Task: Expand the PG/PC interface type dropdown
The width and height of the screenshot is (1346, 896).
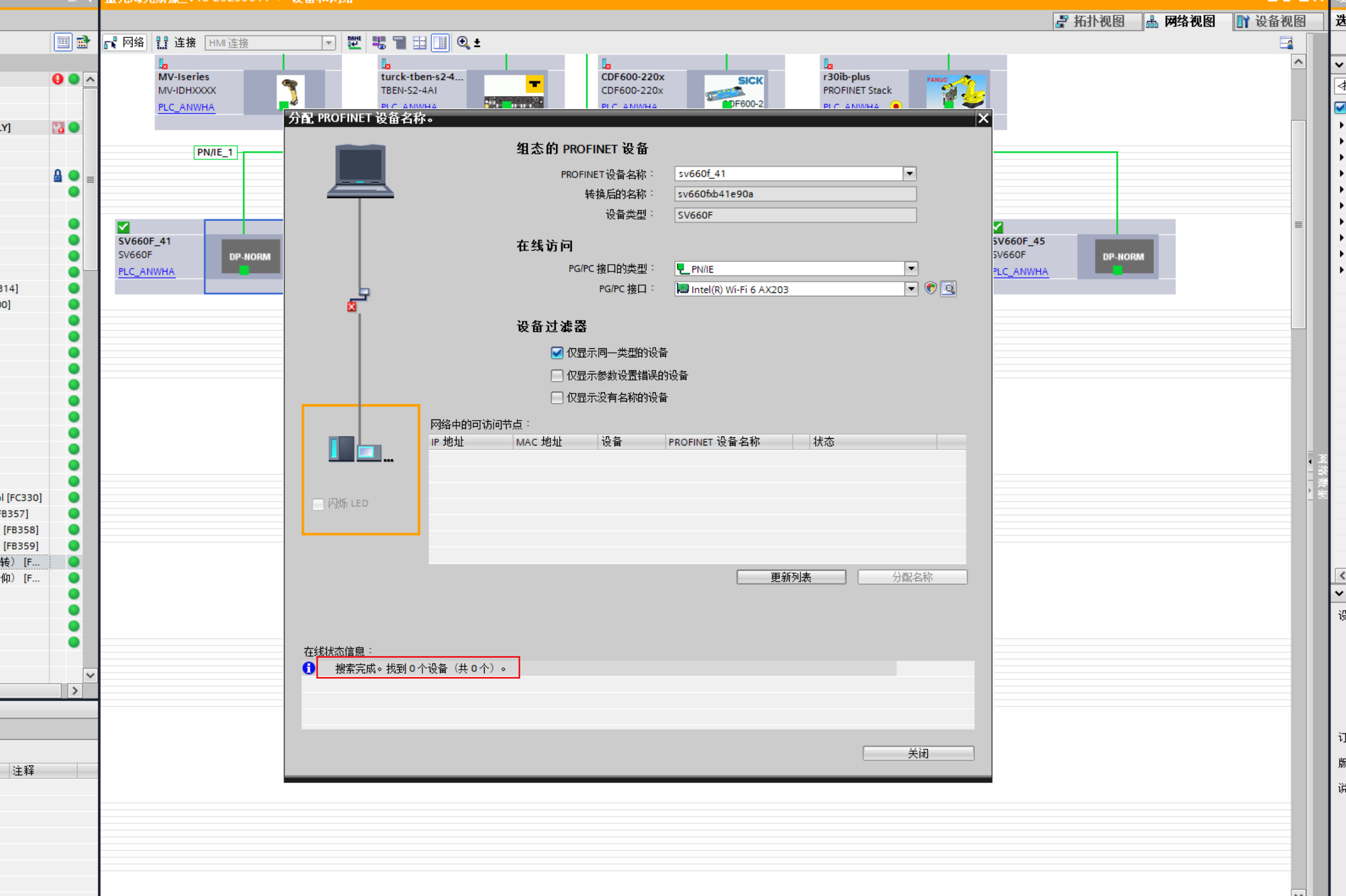Action: 911,269
